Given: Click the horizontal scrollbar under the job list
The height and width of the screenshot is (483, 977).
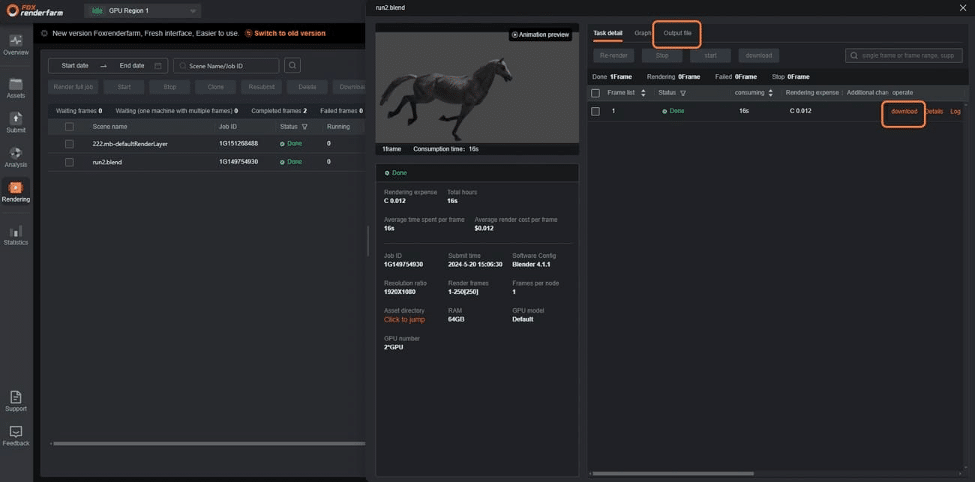Looking at the screenshot, I should click(209, 444).
